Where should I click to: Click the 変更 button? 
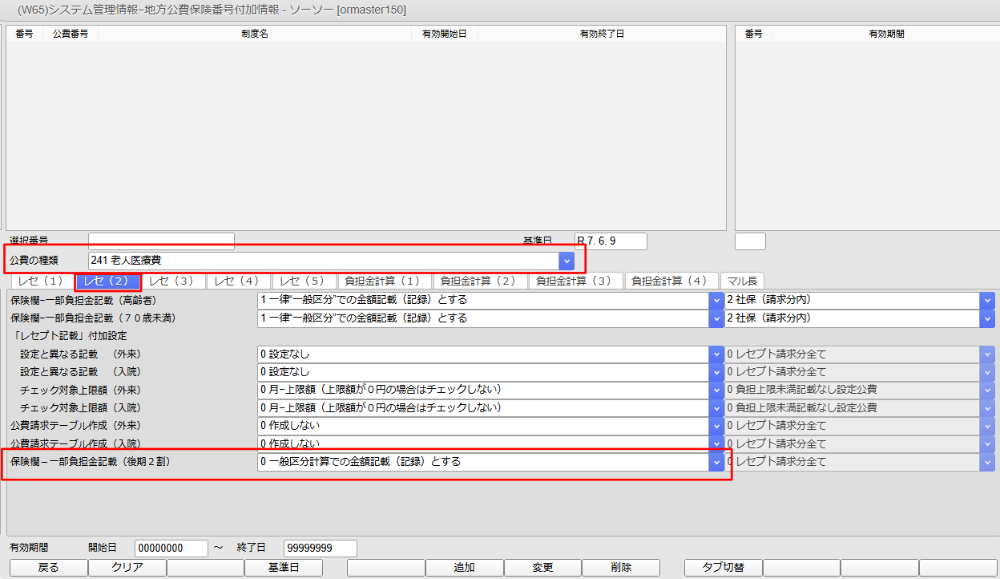tap(542, 568)
